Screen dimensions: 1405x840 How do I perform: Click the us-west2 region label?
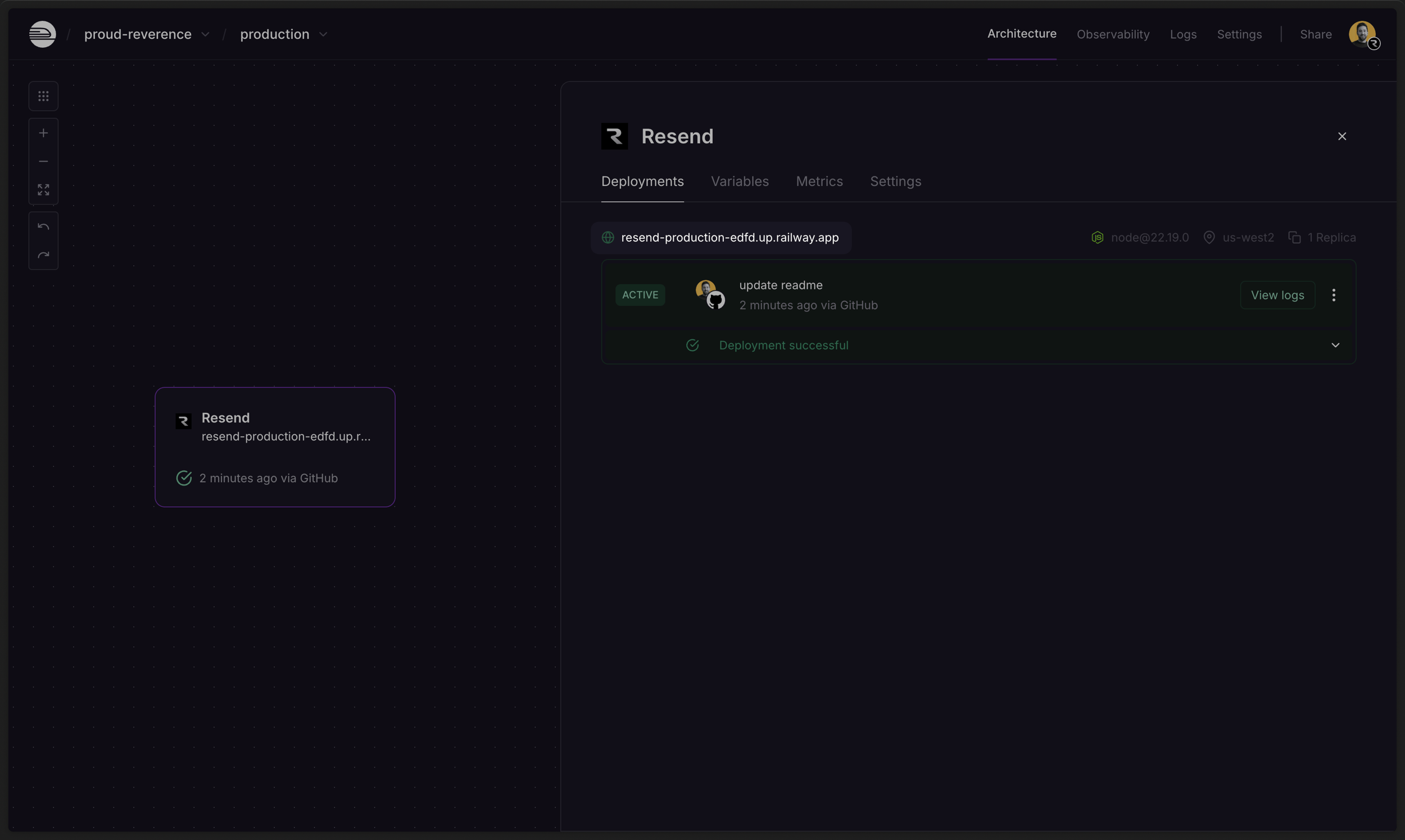point(1248,238)
